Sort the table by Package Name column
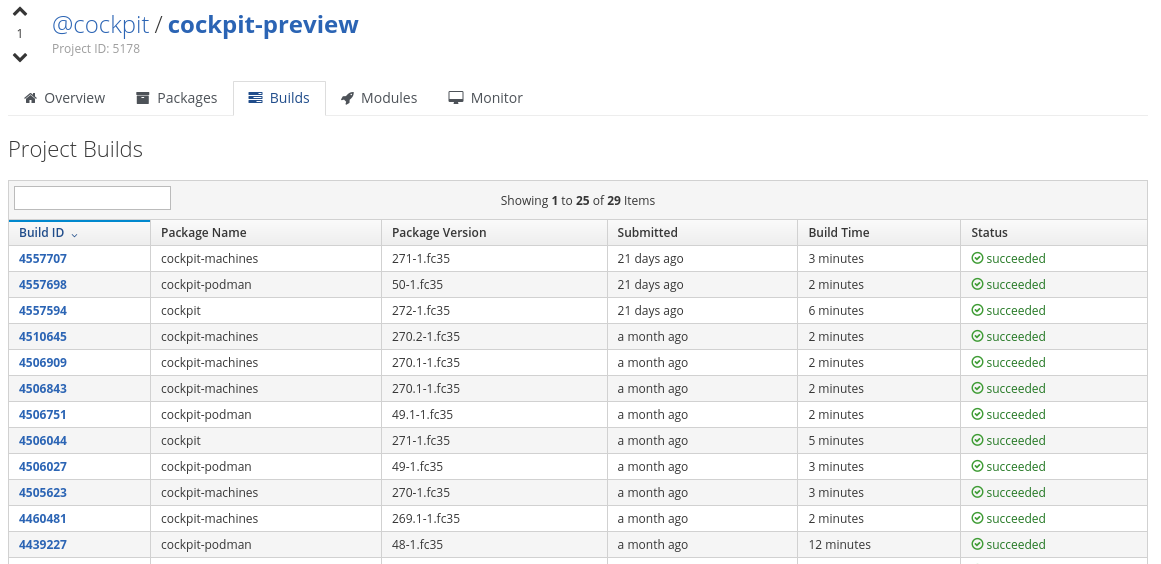This screenshot has width=1161, height=564. 203,233
